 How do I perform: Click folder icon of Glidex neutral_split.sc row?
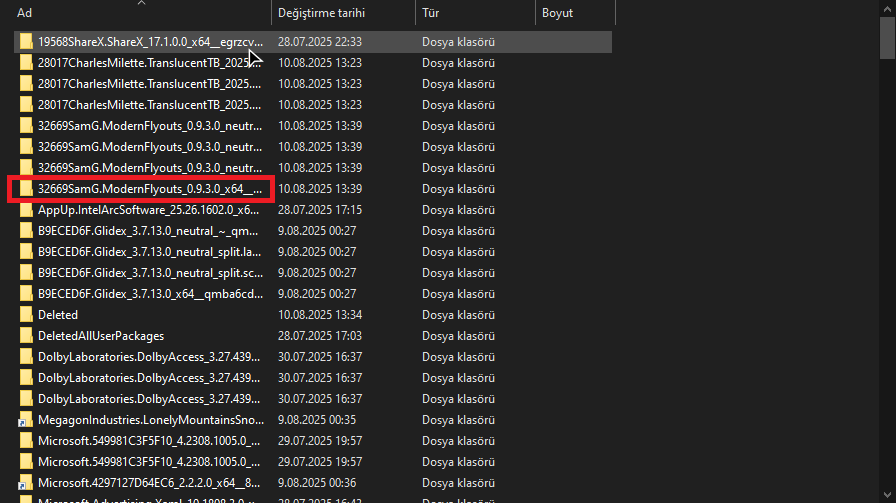tap(26, 273)
